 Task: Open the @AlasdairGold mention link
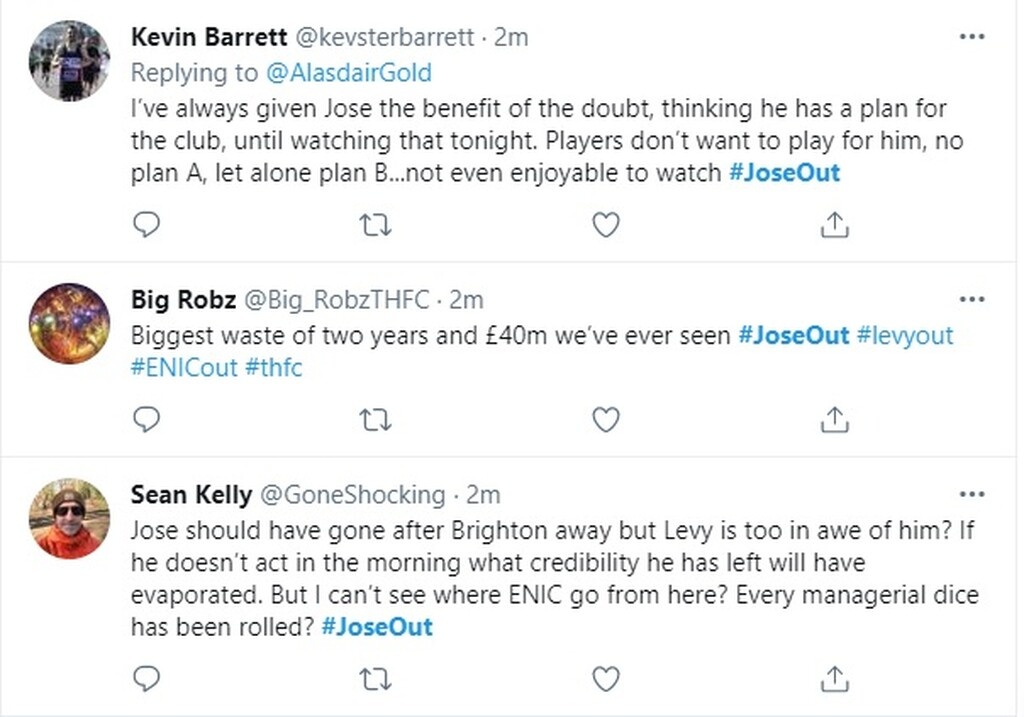347,72
